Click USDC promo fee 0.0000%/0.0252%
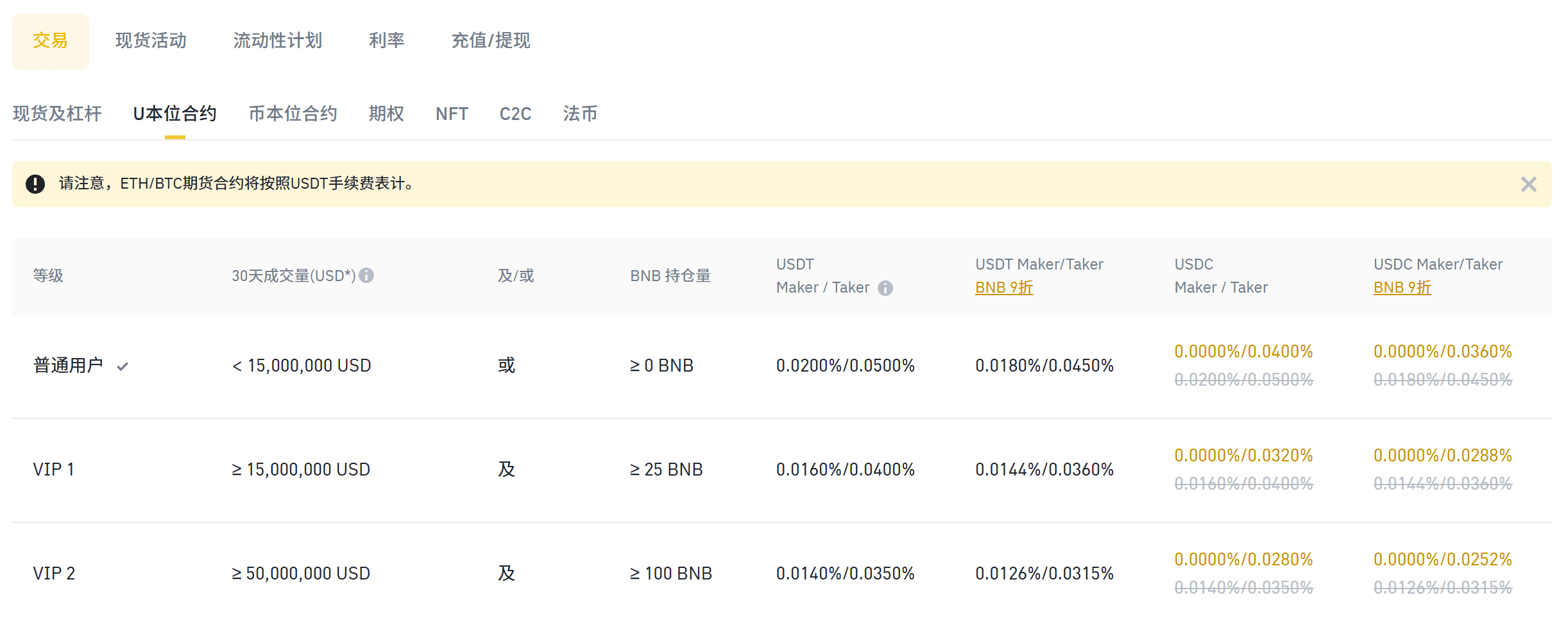This screenshot has height=618, width=1568. (1443, 560)
